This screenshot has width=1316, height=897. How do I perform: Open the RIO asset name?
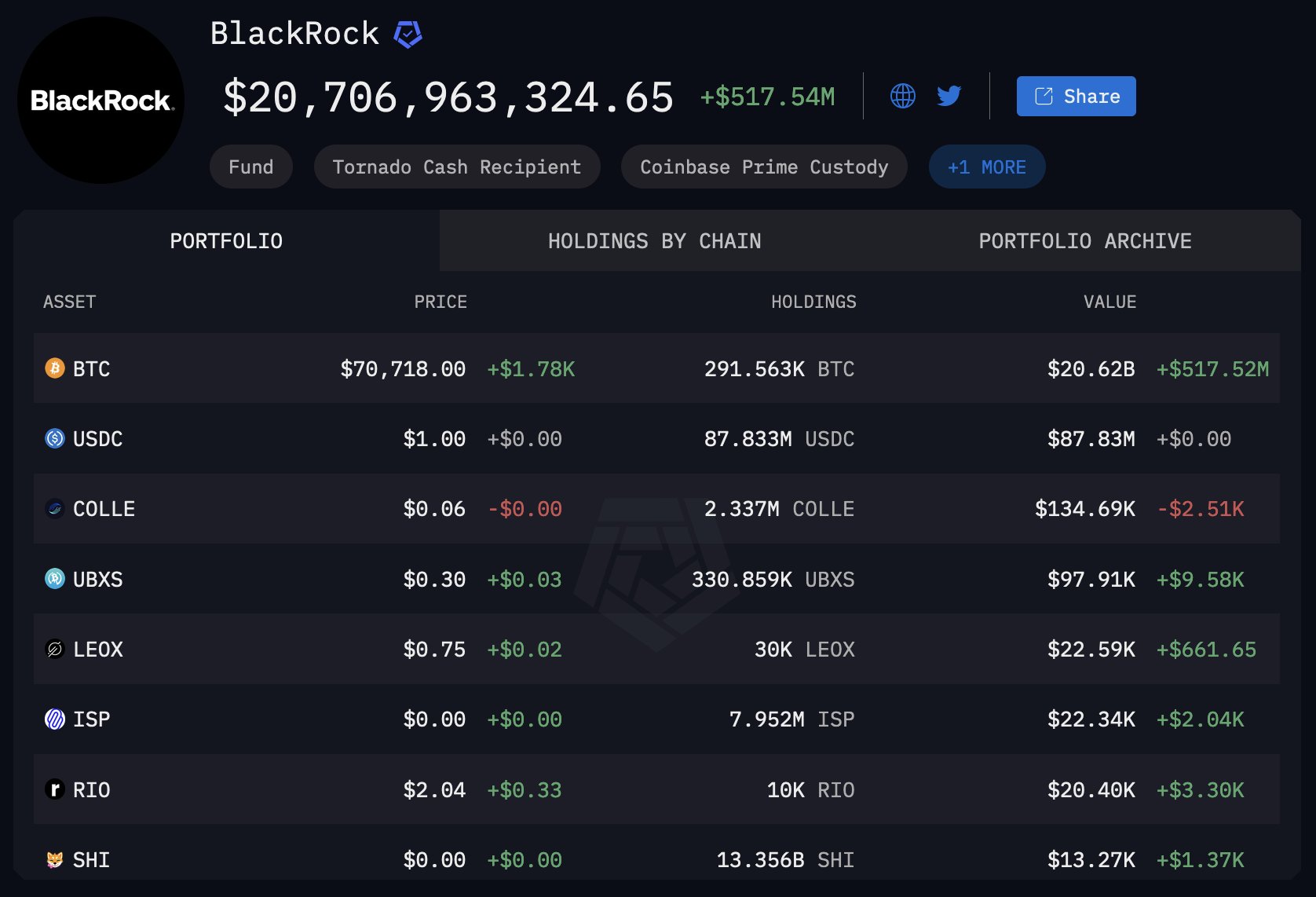(x=91, y=789)
